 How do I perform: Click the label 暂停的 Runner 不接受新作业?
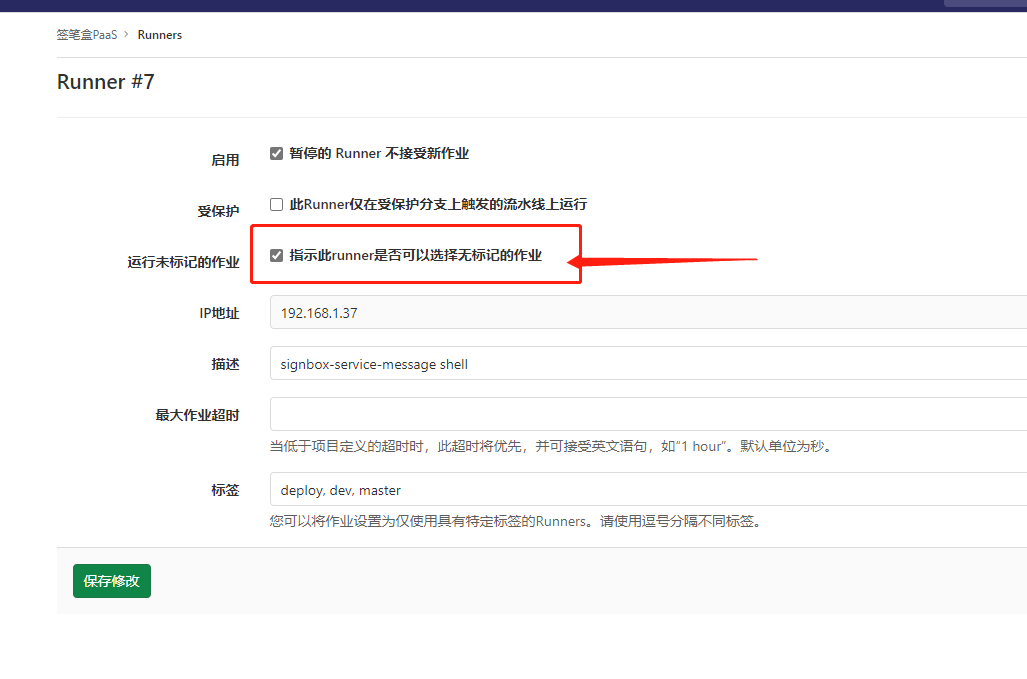click(x=379, y=153)
